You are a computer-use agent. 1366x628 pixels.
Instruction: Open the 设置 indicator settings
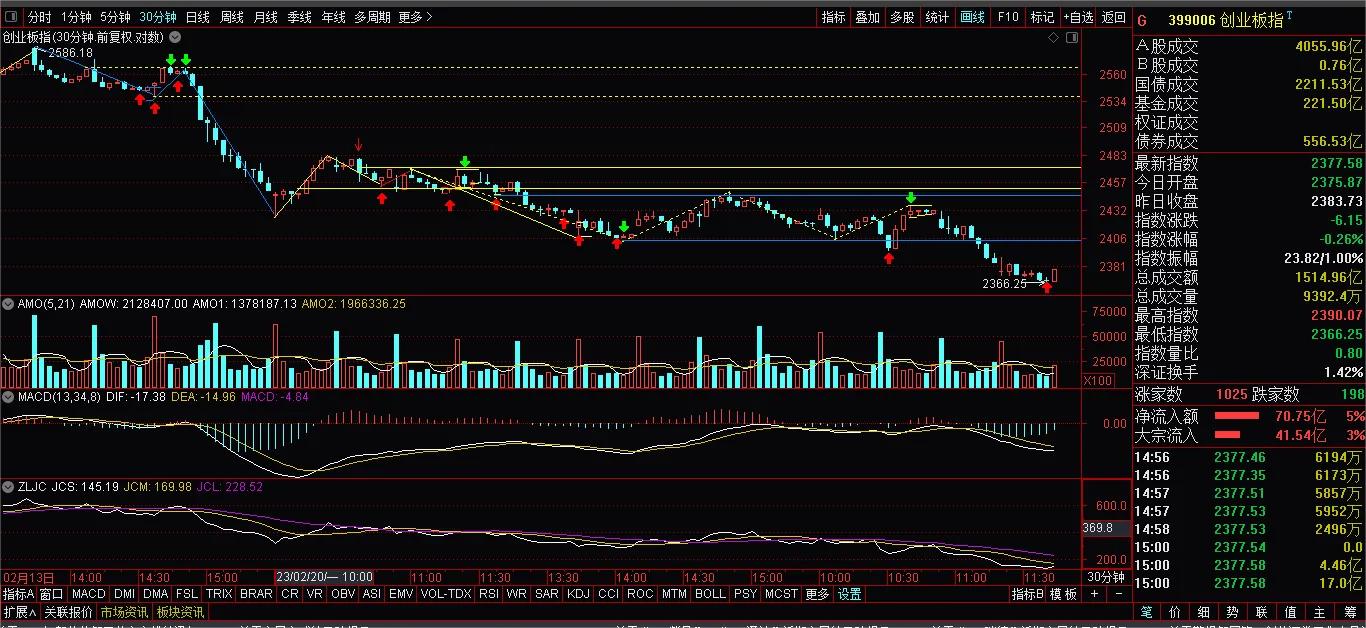pos(850,594)
